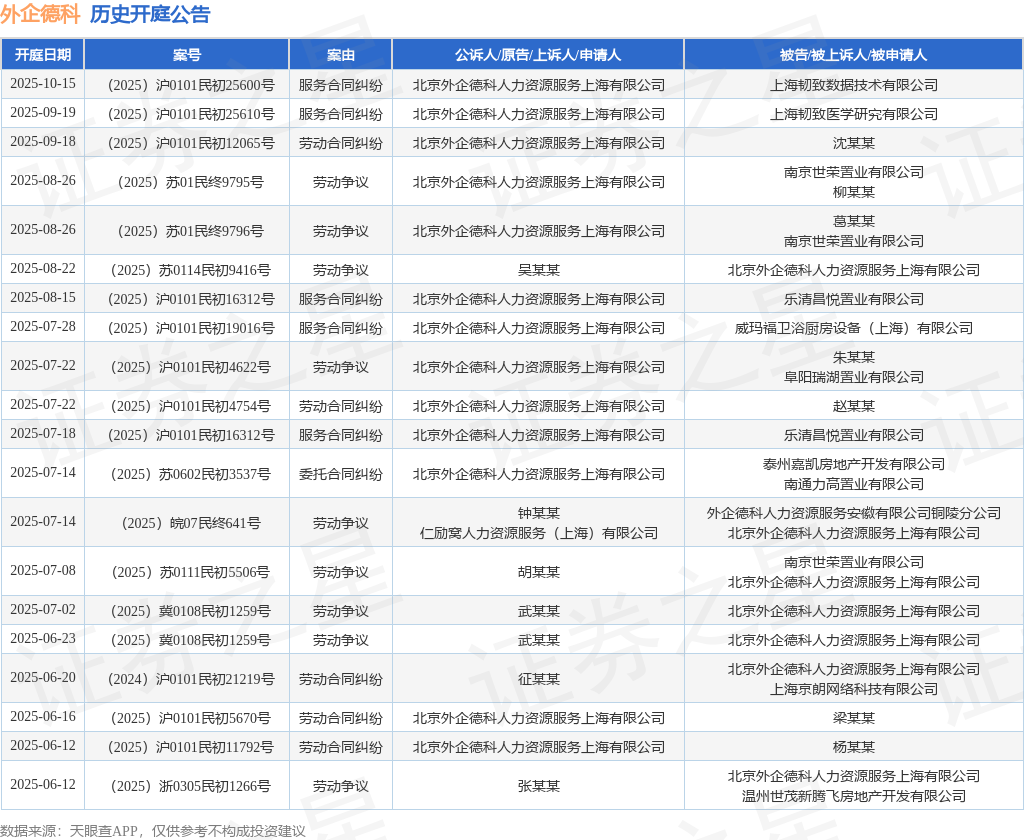Click defendant 柳某某
The image size is (1024, 840).
pos(854,192)
